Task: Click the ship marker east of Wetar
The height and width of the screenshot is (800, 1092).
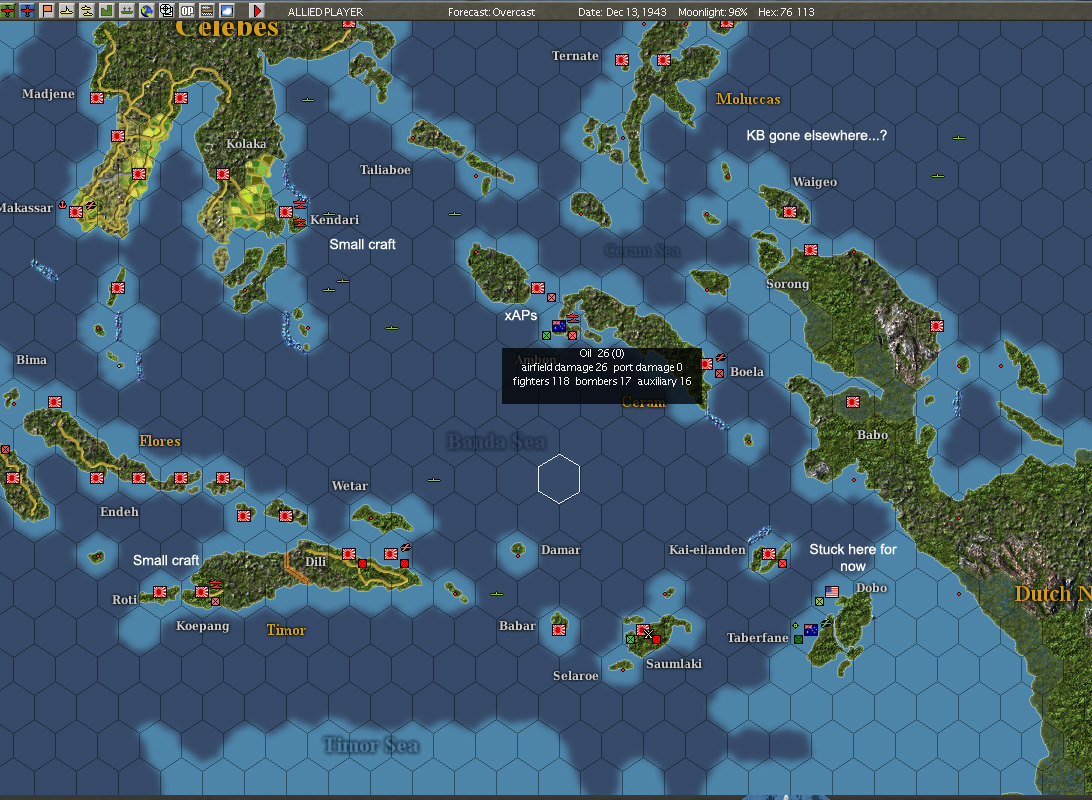Action: pyautogui.click(x=434, y=480)
